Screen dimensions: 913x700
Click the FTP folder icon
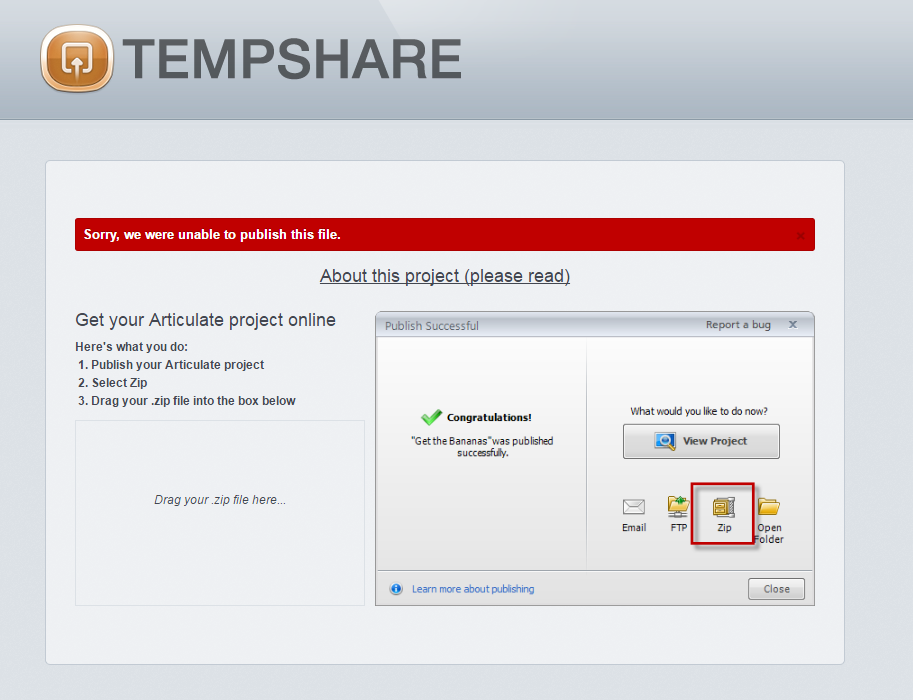tap(678, 507)
